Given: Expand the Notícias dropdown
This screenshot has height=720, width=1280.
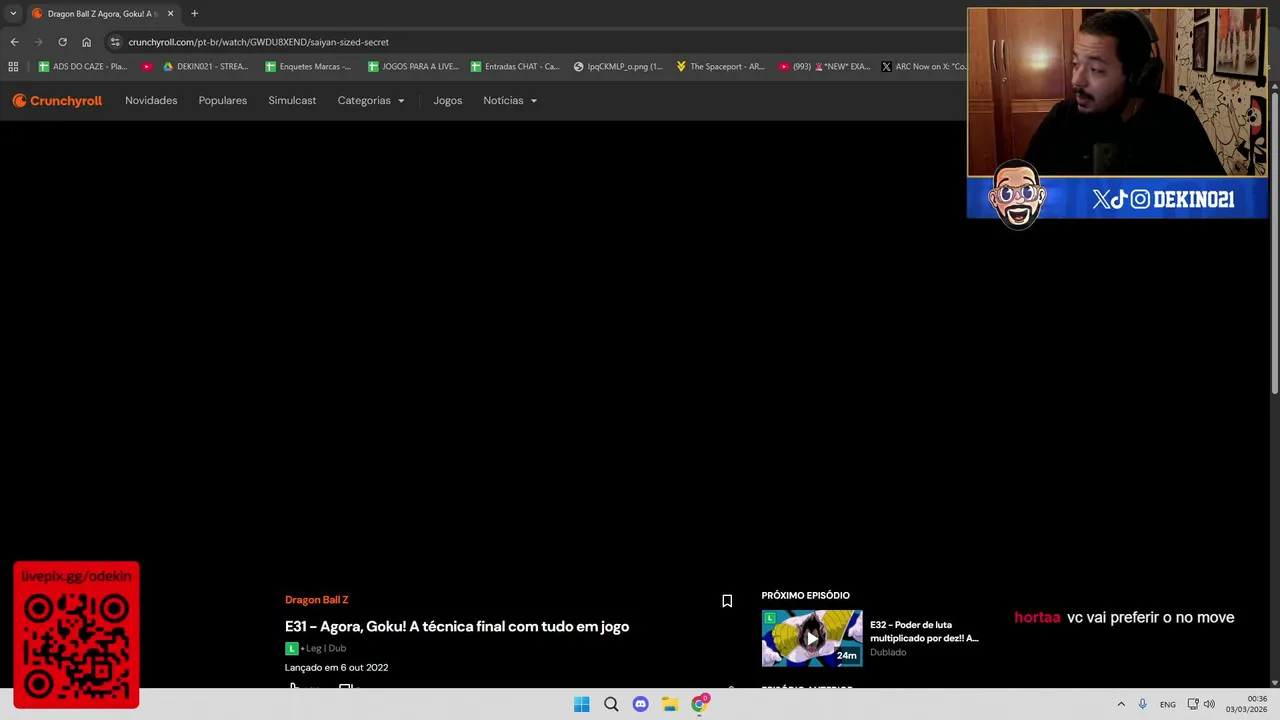Looking at the screenshot, I should point(510,100).
